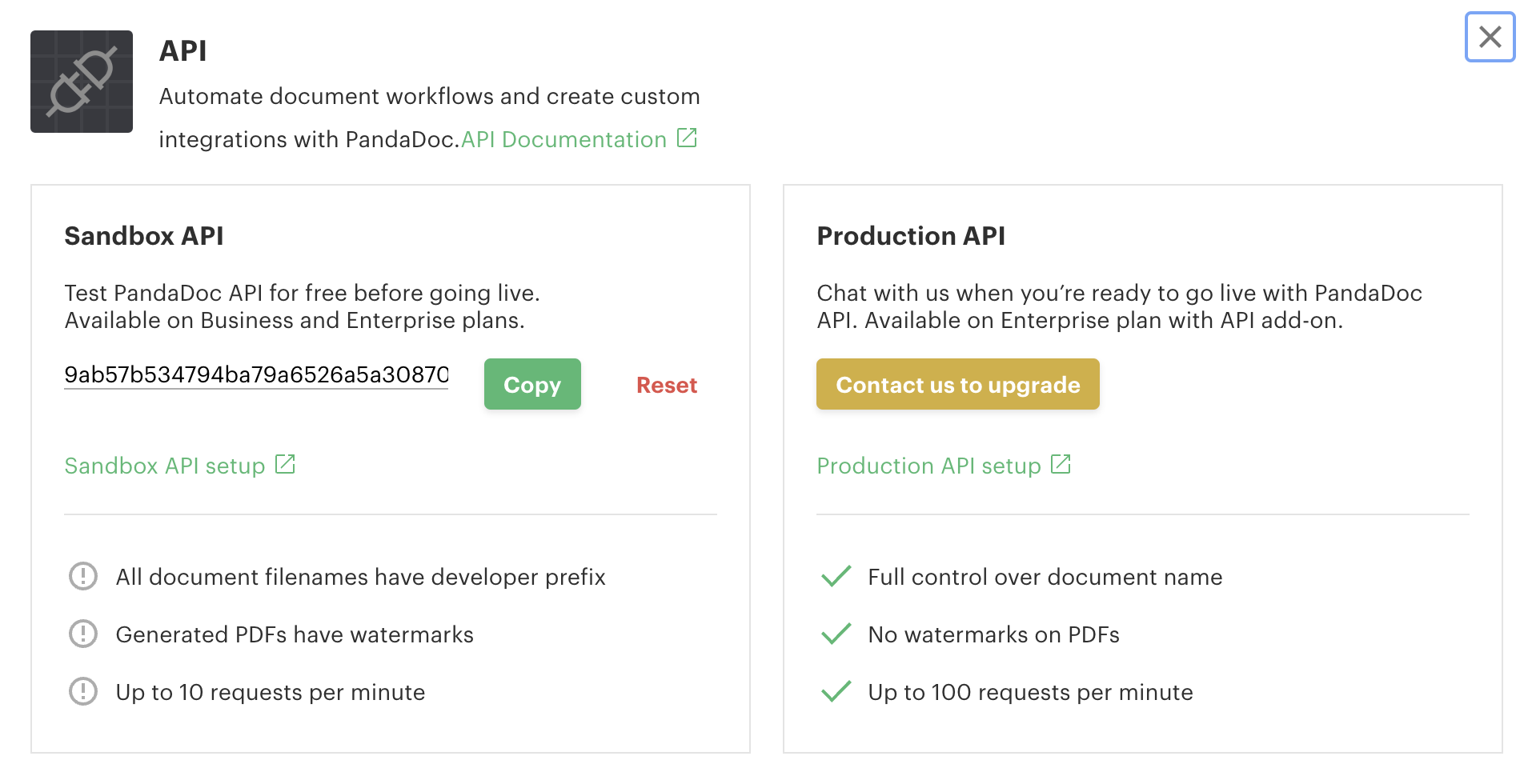Viewport: 1532px width, 784px height.
Task: Click the external-link icon beside API Documentation
Action: pos(687,138)
